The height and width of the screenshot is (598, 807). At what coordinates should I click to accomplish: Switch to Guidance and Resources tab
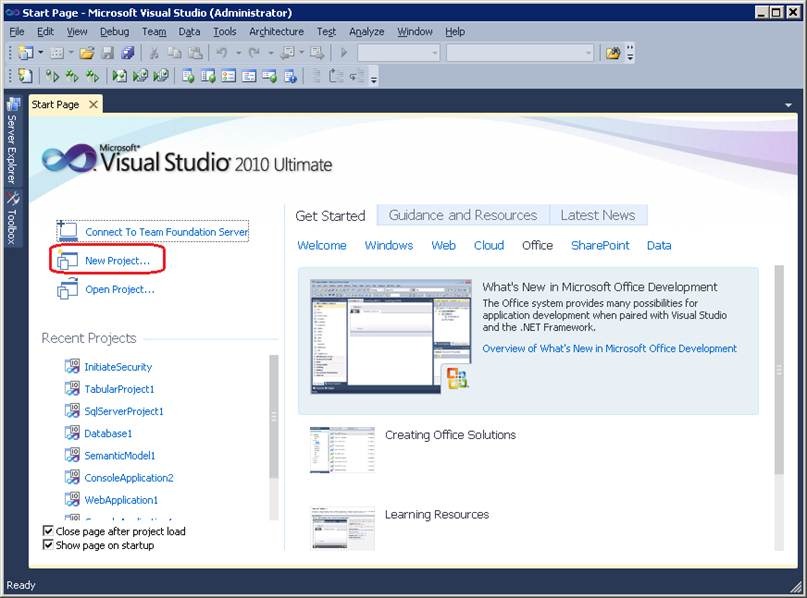463,215
